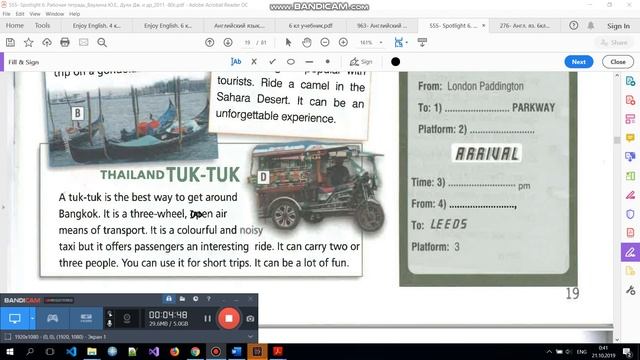Open the black color swatch
The width and height of the screenshot is (640, 360).
[x=395, y=62]
